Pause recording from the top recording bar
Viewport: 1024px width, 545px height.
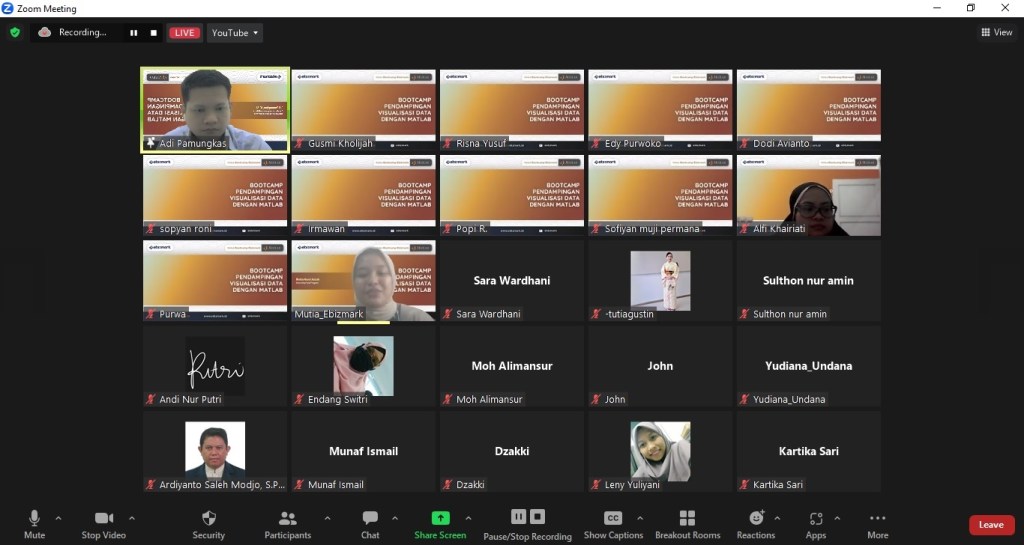coord(133,33)
